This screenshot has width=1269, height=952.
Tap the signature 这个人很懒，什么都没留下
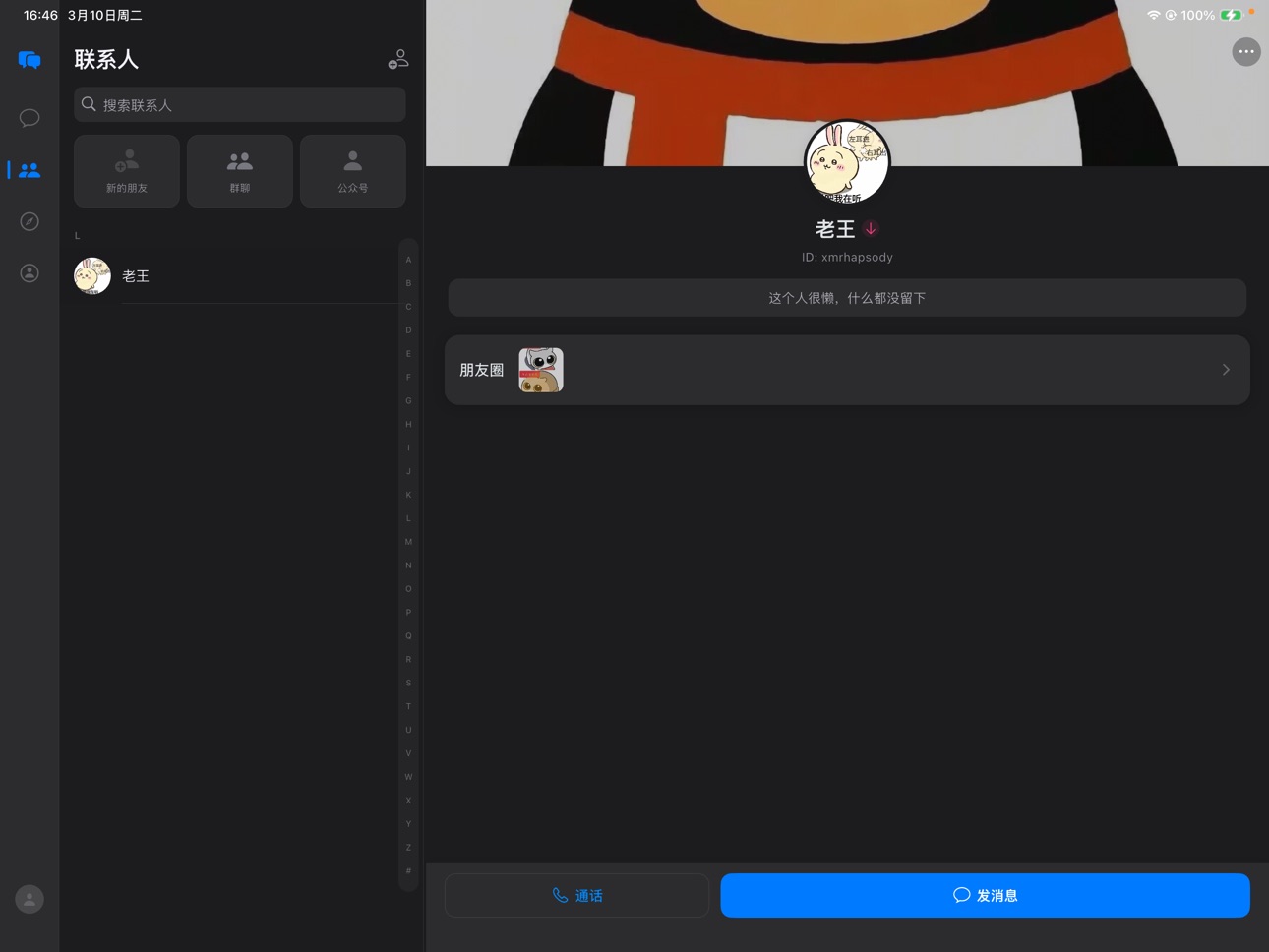[x=847, y=298]
